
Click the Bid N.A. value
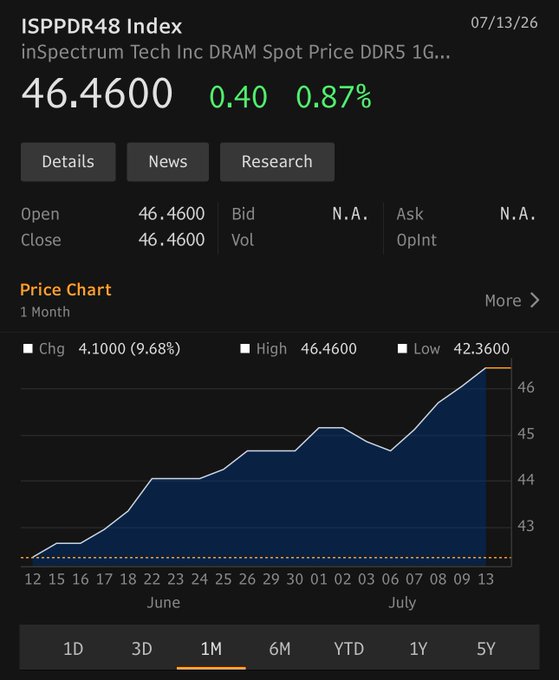point(350,214)
